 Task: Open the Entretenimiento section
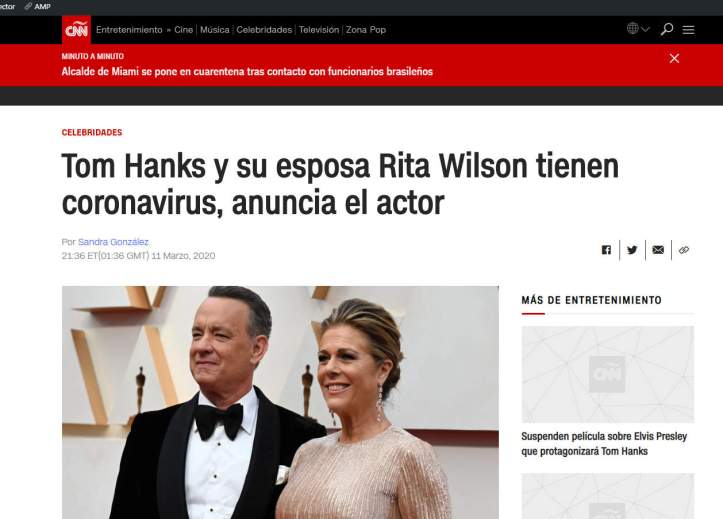[129, 30]
